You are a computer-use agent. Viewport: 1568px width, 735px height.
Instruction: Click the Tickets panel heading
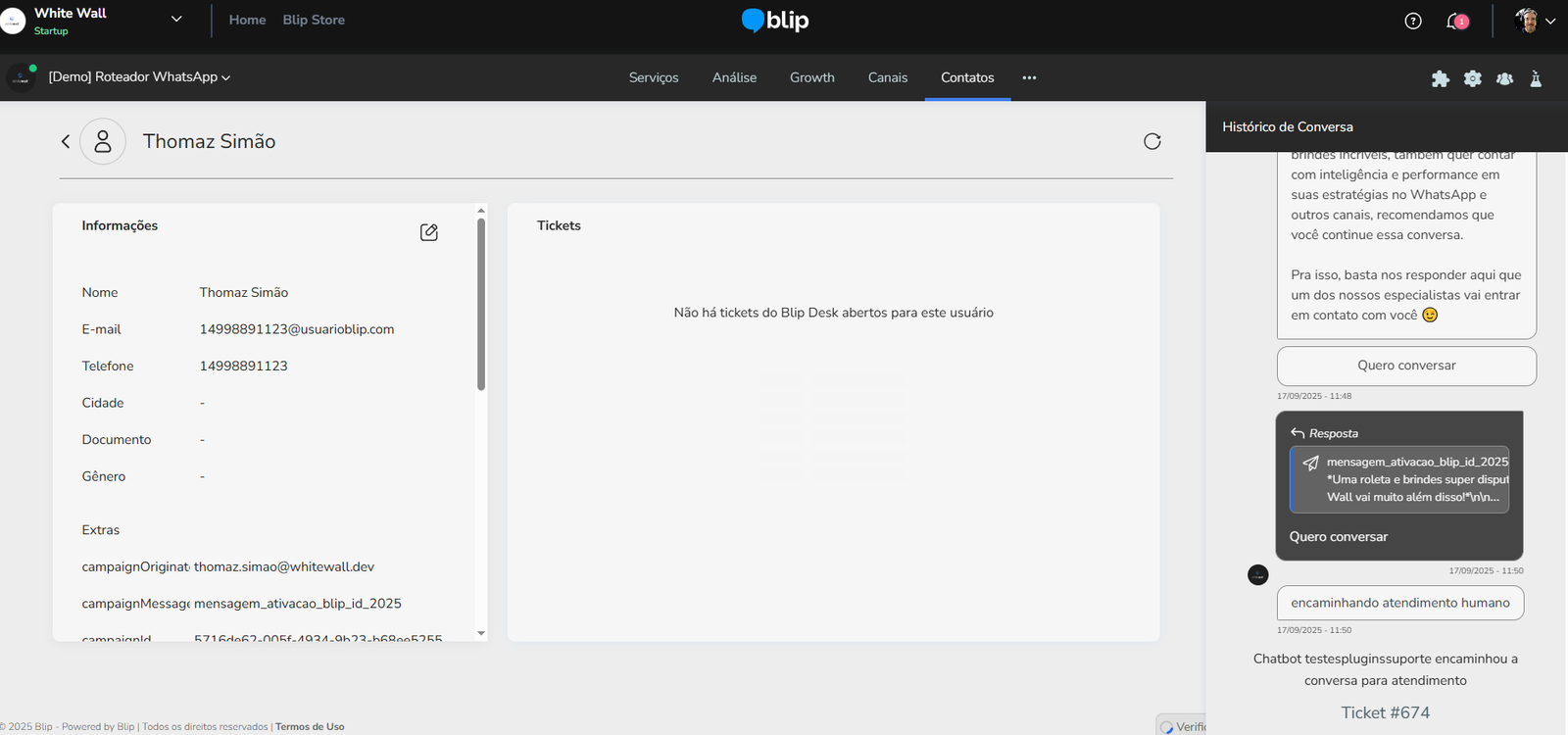click(559, 225)
